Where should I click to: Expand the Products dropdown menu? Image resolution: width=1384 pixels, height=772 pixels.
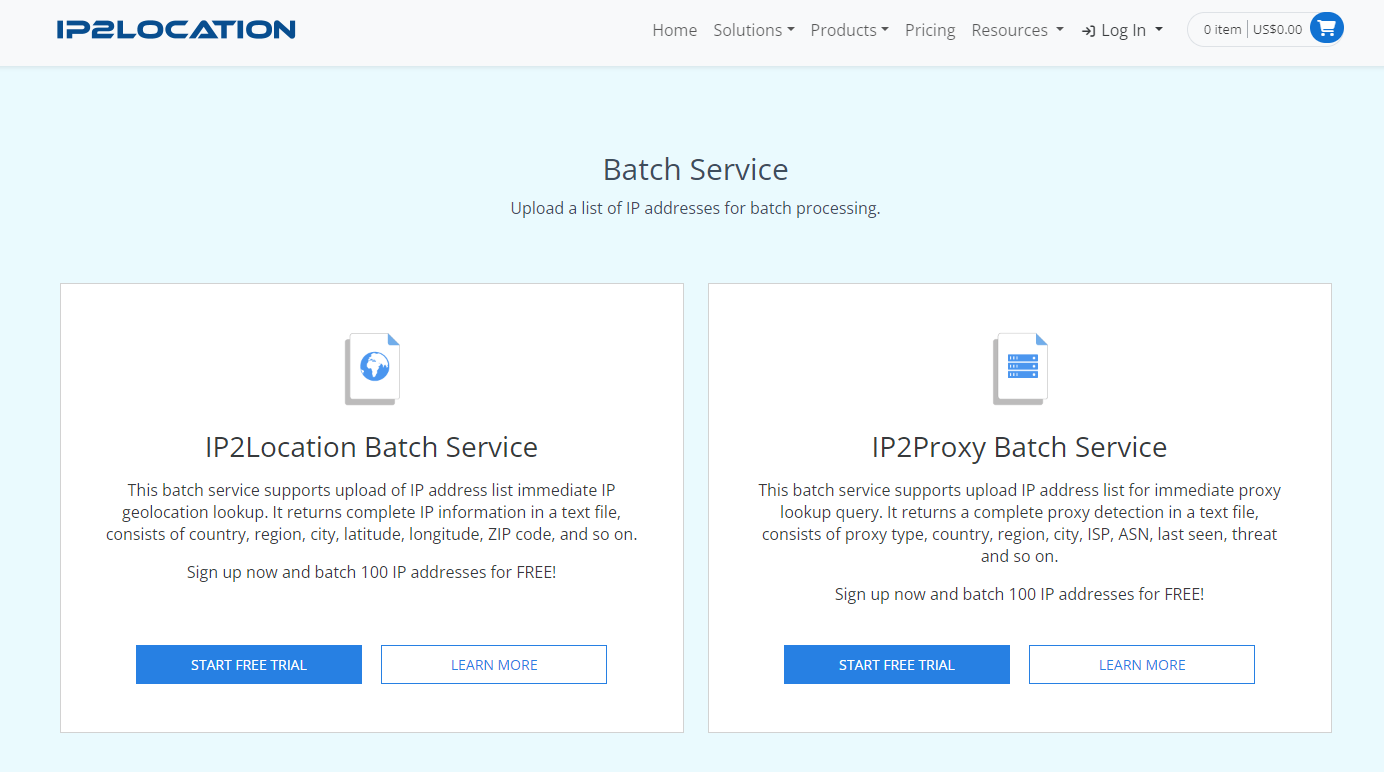click(850, 30)
